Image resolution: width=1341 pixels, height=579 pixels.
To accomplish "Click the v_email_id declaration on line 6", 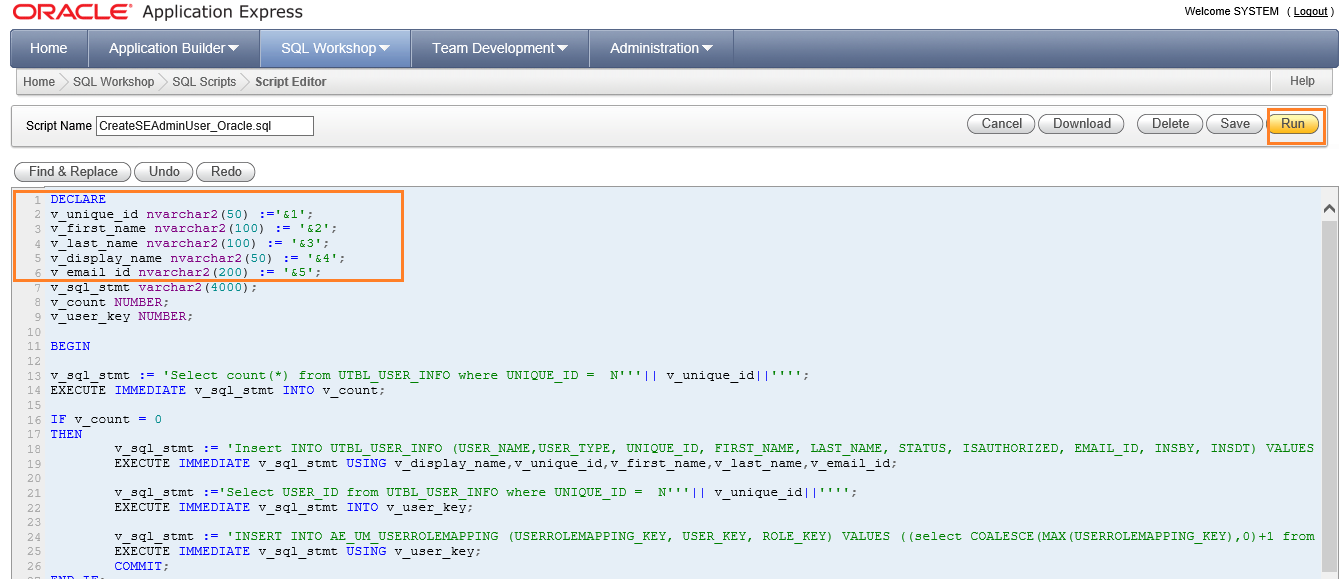I will (186, 272).
